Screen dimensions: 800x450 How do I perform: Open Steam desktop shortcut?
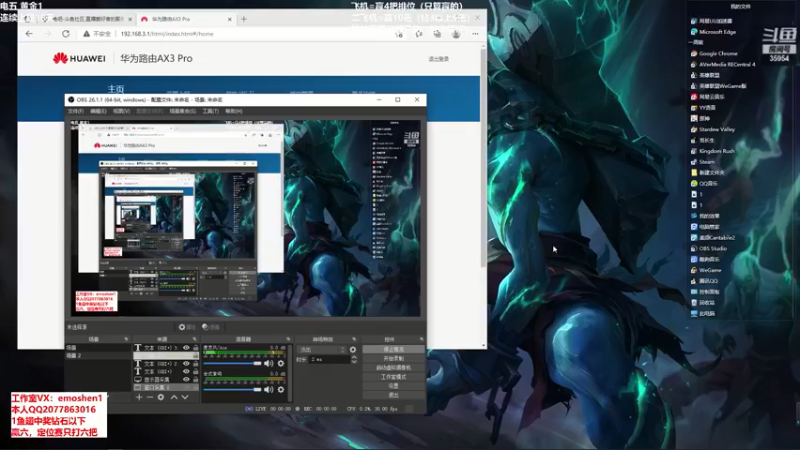703,162
